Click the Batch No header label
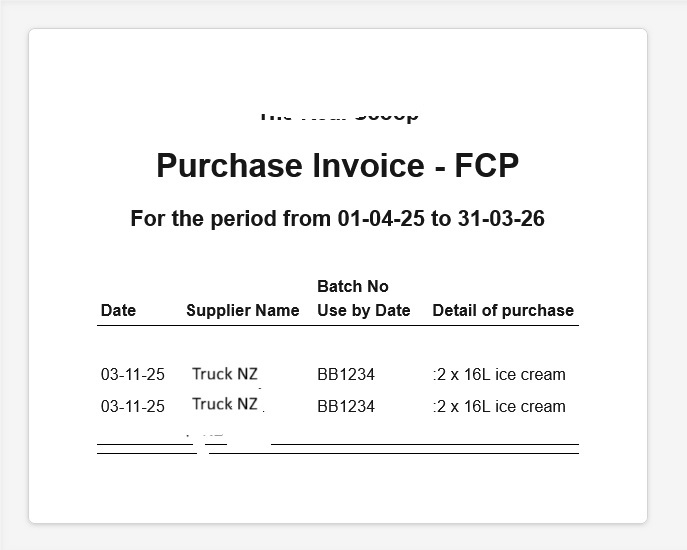 [x=353, y=286]
